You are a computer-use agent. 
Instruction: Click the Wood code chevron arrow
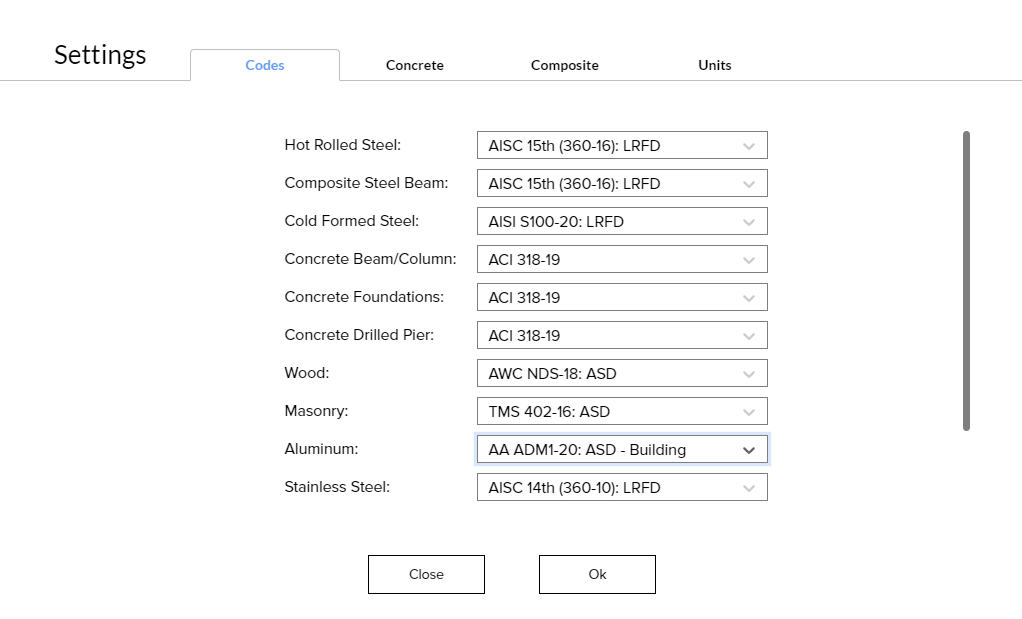(x=748, y=374)
